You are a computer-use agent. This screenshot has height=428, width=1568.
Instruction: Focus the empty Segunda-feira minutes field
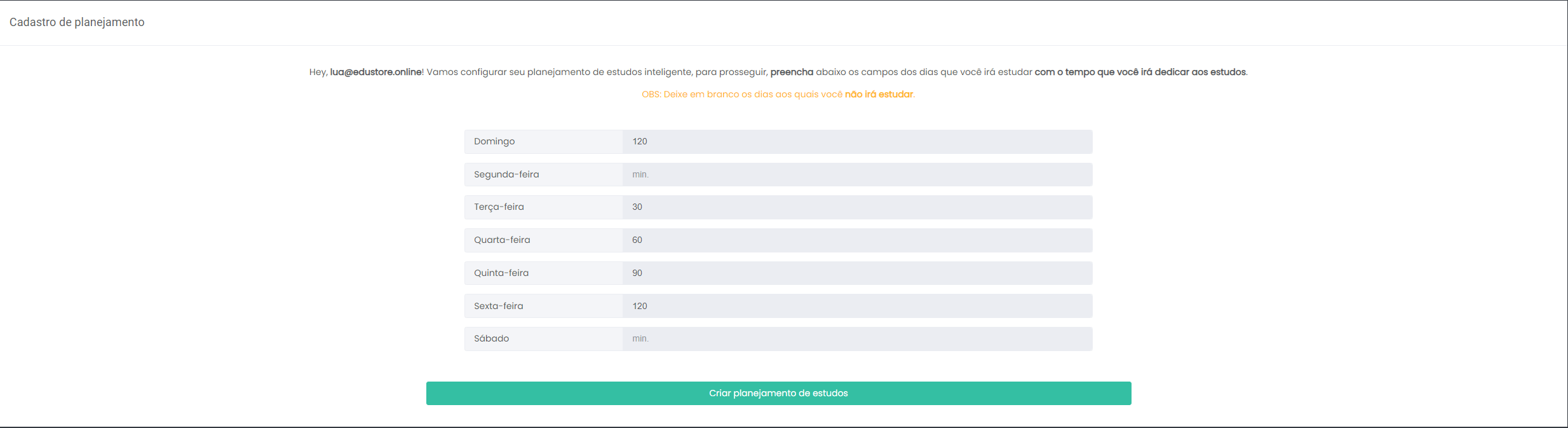pos(856,174)
